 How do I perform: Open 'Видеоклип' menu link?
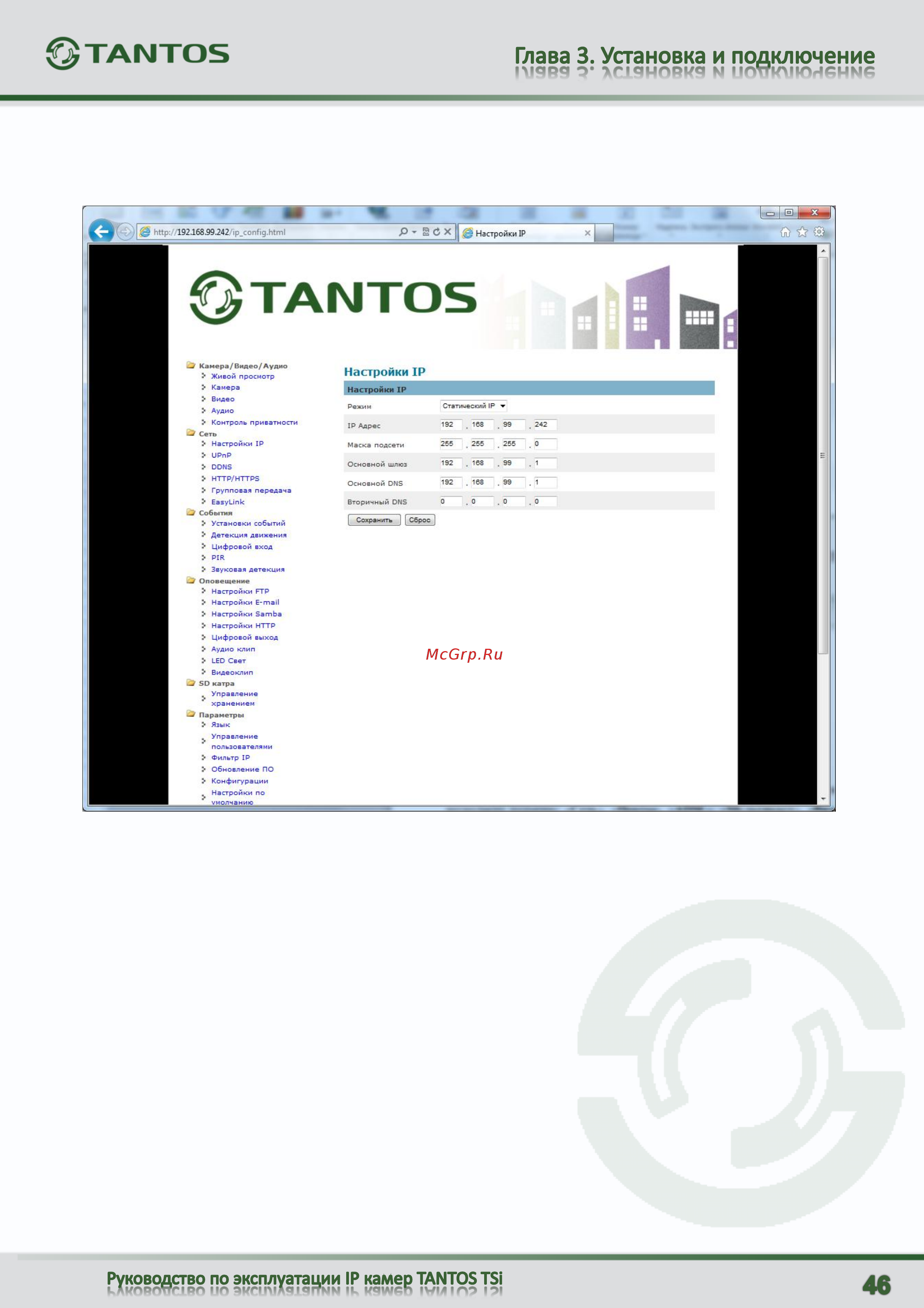(x=232, y=672)
